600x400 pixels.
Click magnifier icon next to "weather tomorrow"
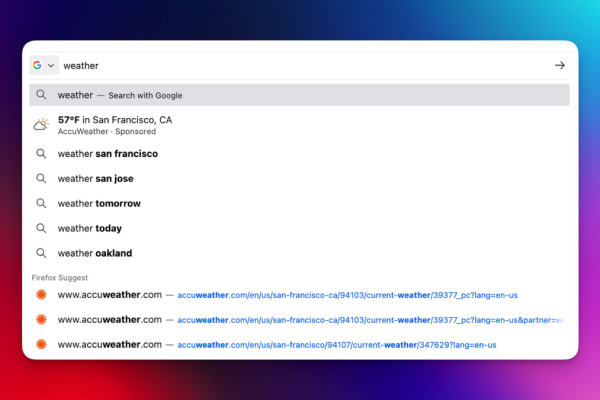(x=41, y=204)
